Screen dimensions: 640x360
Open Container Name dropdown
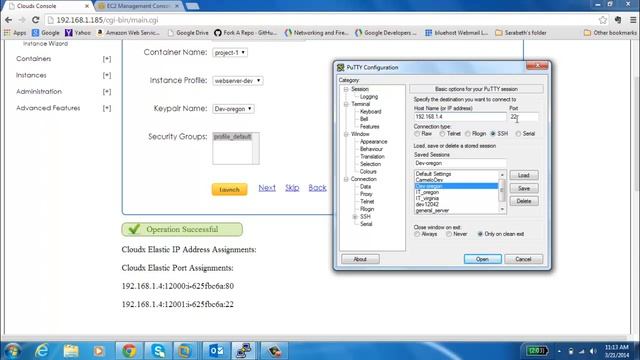tap(230, 53)
